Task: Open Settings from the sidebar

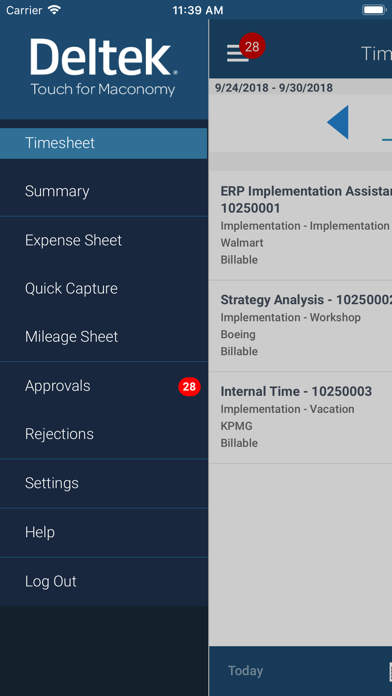Action: coord(103,483)
